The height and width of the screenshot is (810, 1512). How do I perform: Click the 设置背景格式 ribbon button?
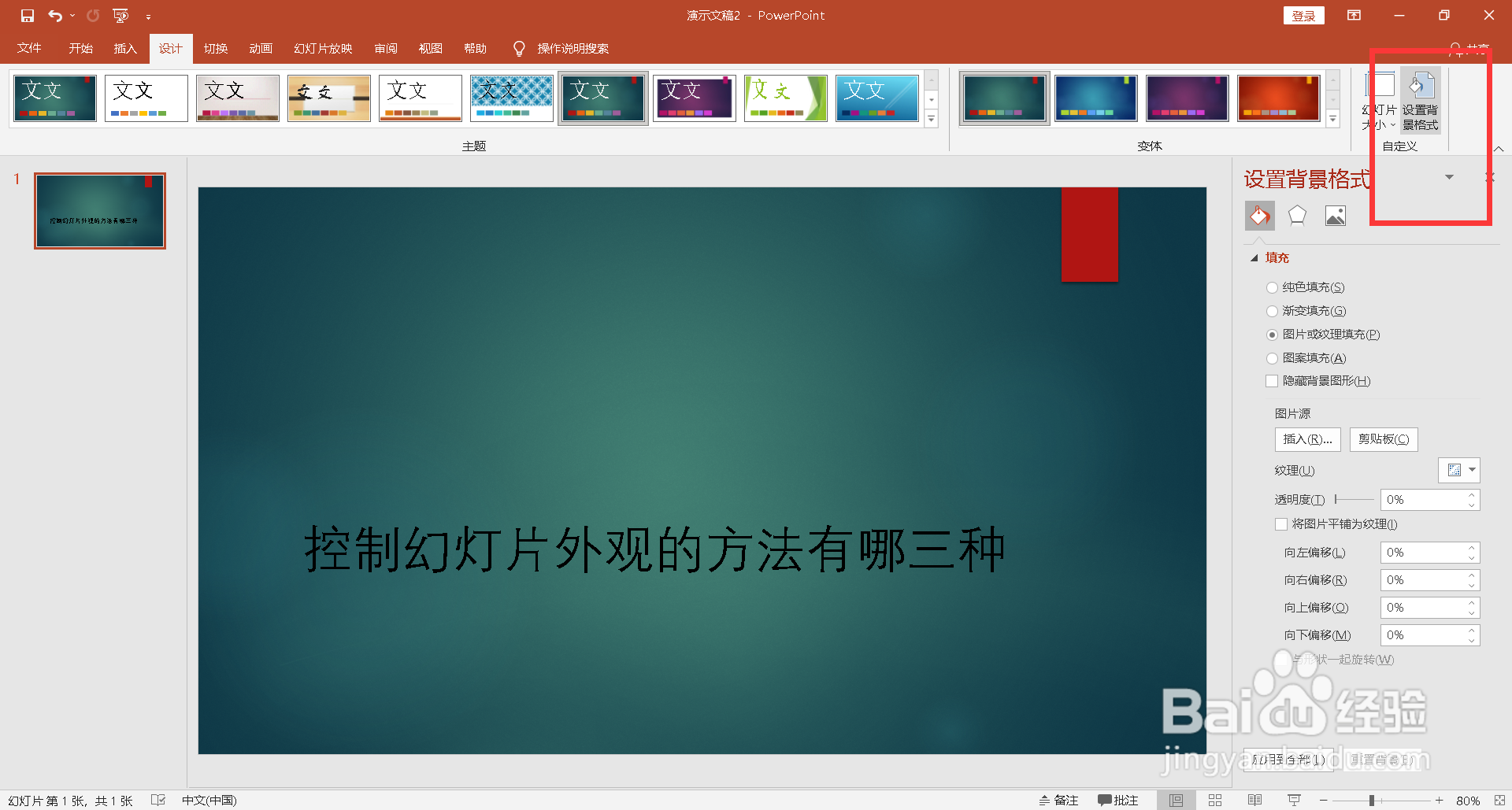[1421, 101]
